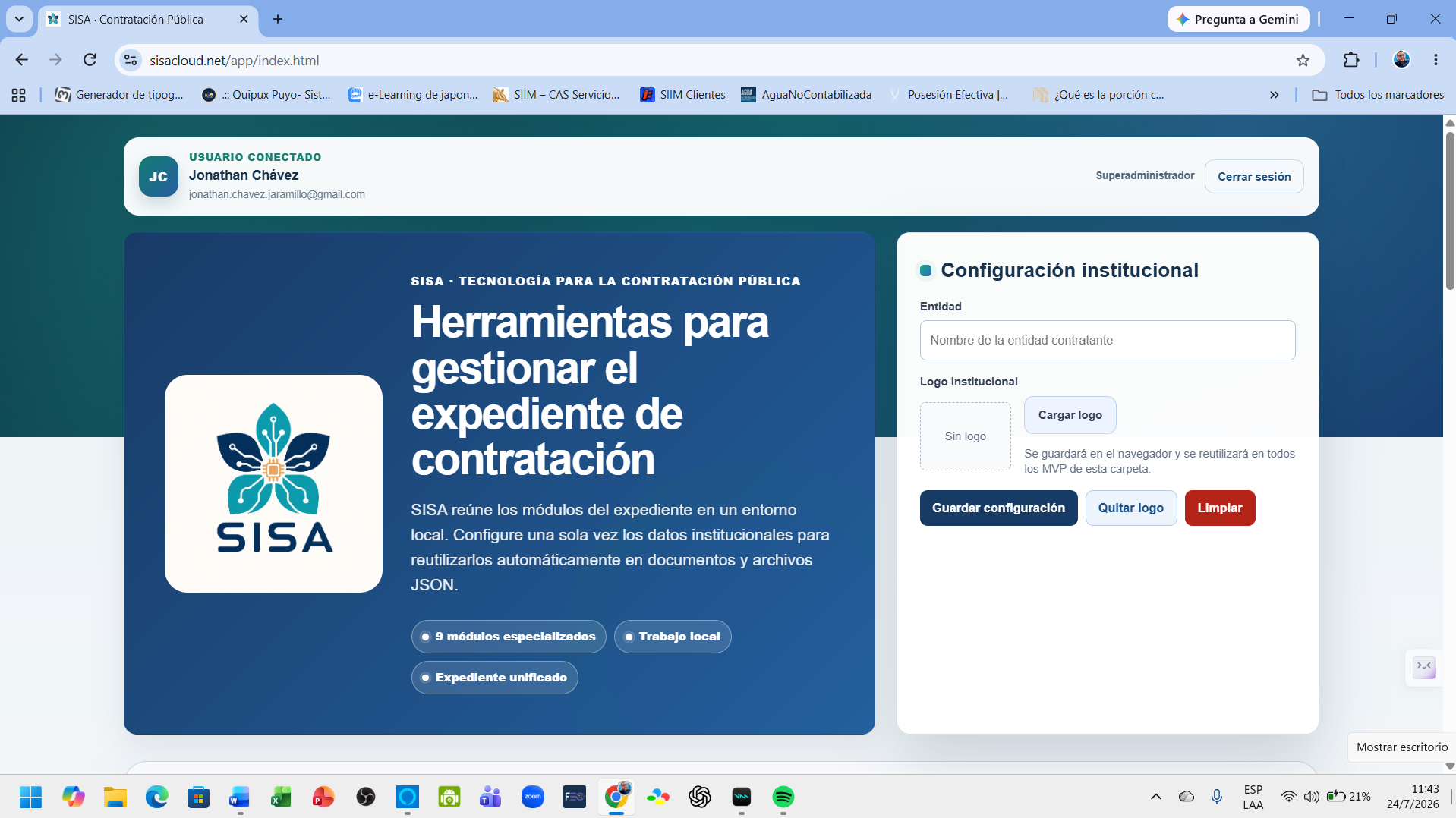The height and width of the screenshot is (818, 1456).
Task: Open the Posesión Efectiva bookmark
Action: pyautogui.click(x=948, y=95)
